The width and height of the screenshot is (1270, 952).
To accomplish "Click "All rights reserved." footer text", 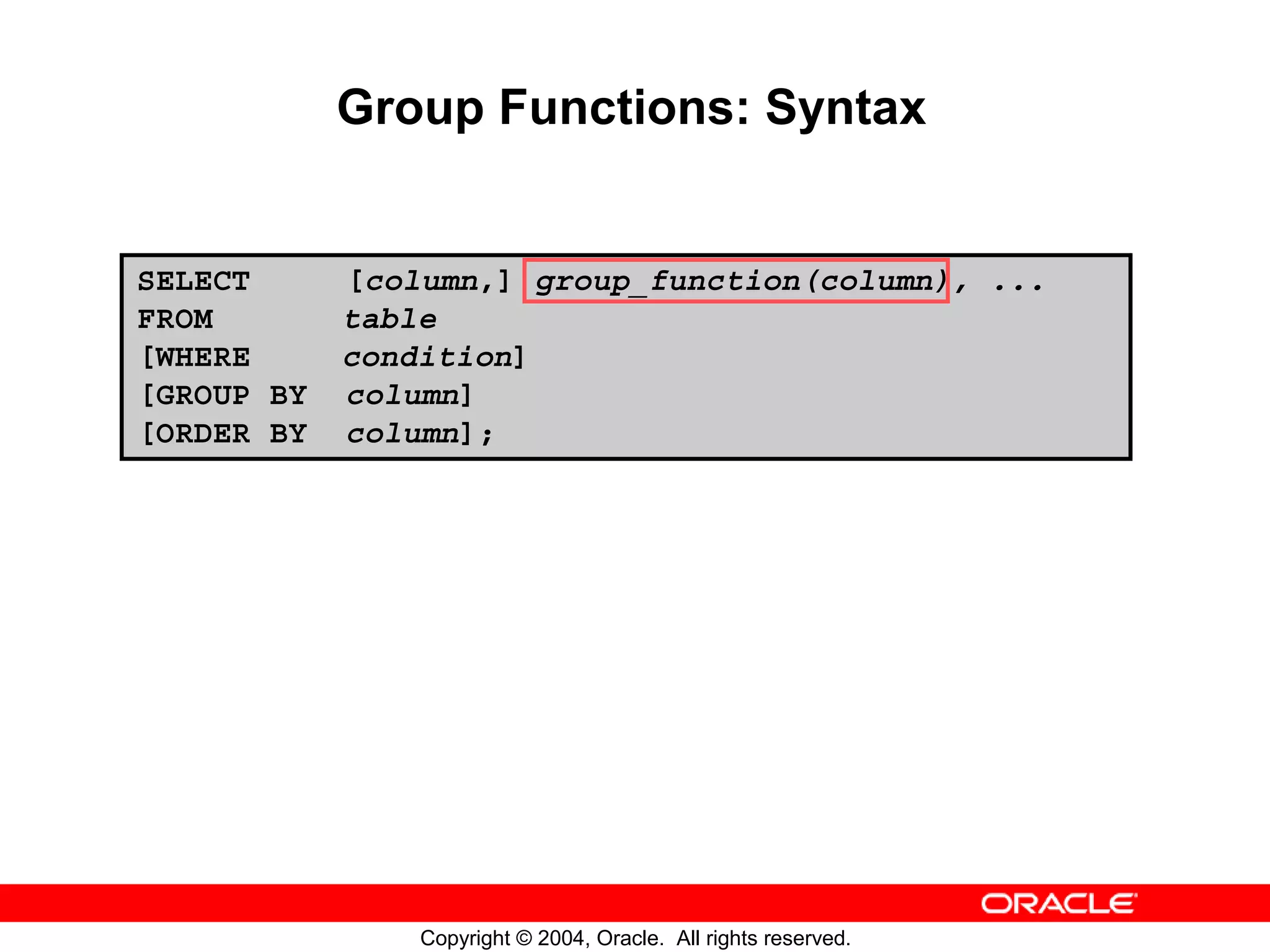I will [x=763, y=938].
